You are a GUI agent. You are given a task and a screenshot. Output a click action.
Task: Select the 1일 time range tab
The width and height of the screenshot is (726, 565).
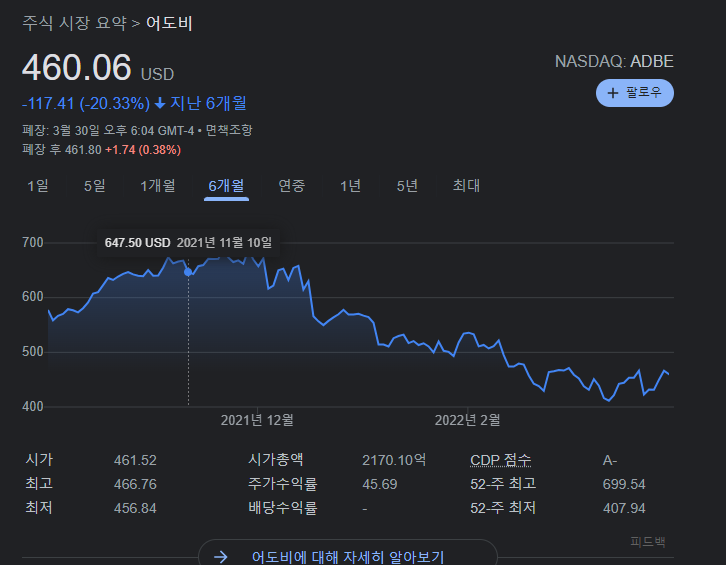tap(38, 186)
